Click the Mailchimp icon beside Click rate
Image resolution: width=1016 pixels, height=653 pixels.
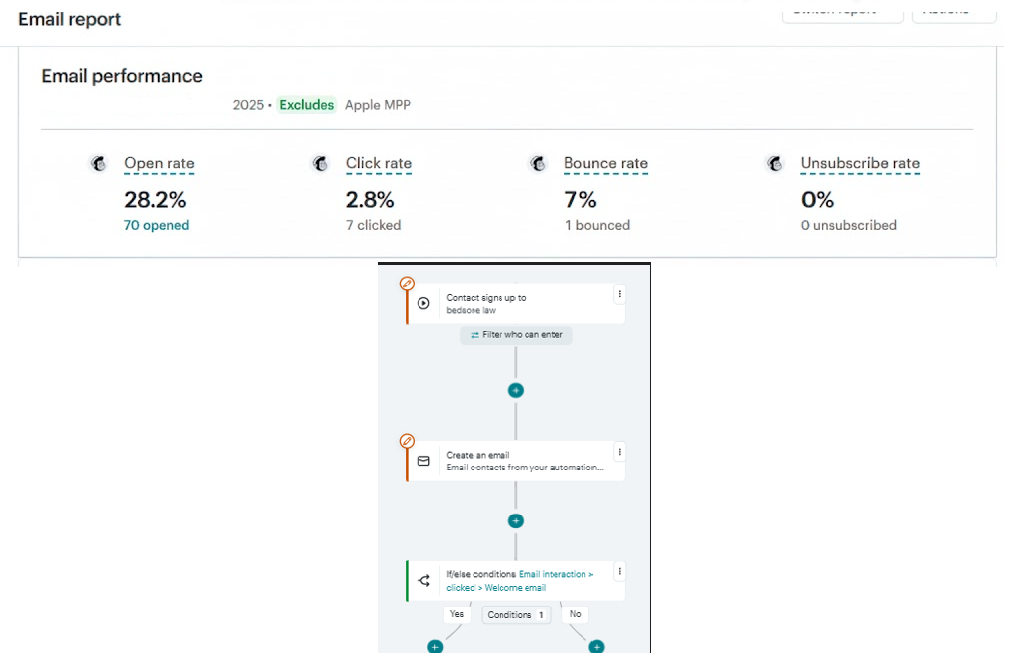tap(320, 164)
